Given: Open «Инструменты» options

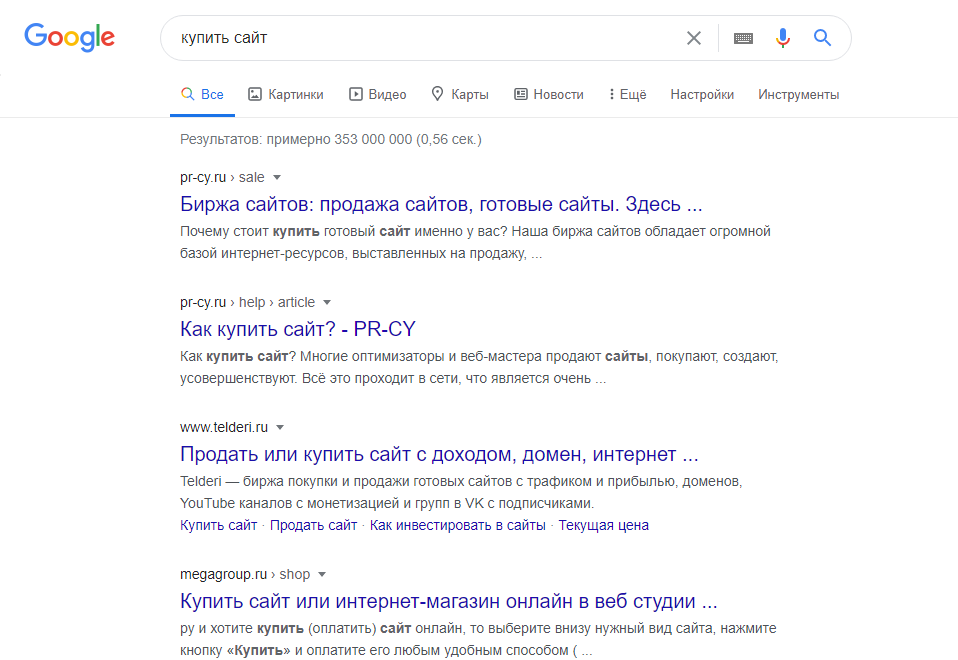Looking at the screenshot, I should tap(799, 95).
